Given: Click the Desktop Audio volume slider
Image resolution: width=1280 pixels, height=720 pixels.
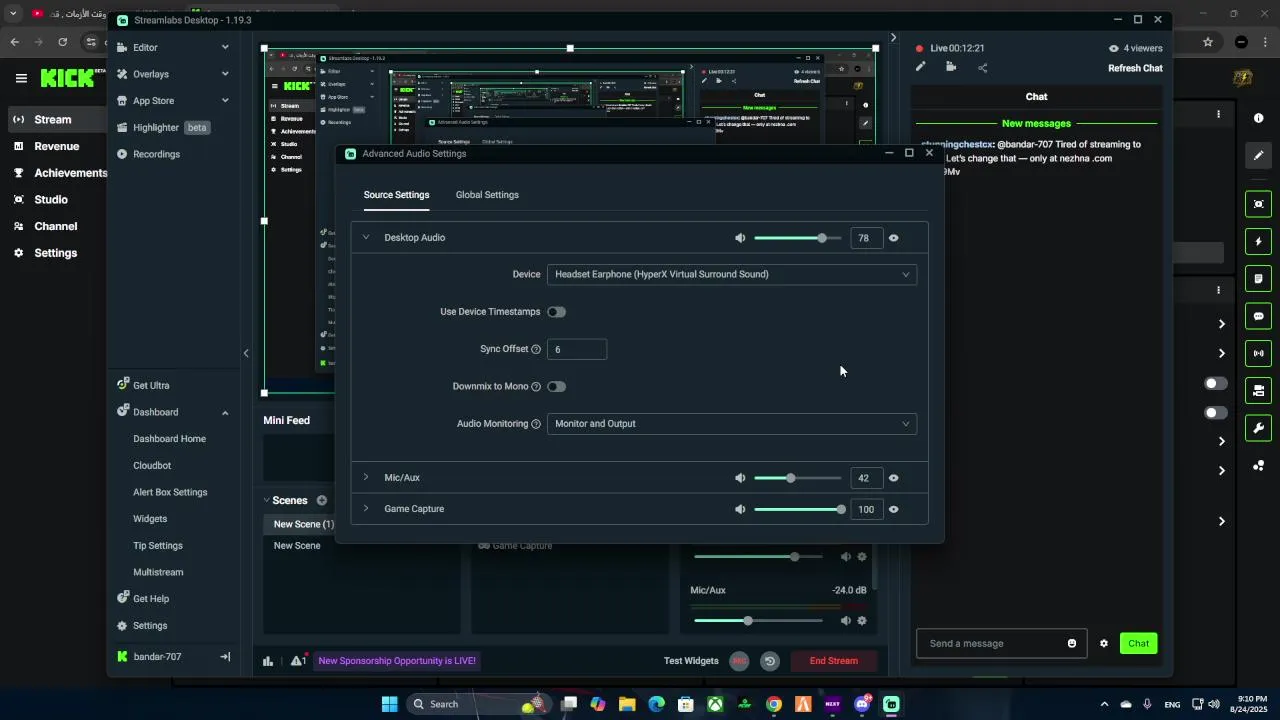Looking at the screenshot, I should coord(797,238).
